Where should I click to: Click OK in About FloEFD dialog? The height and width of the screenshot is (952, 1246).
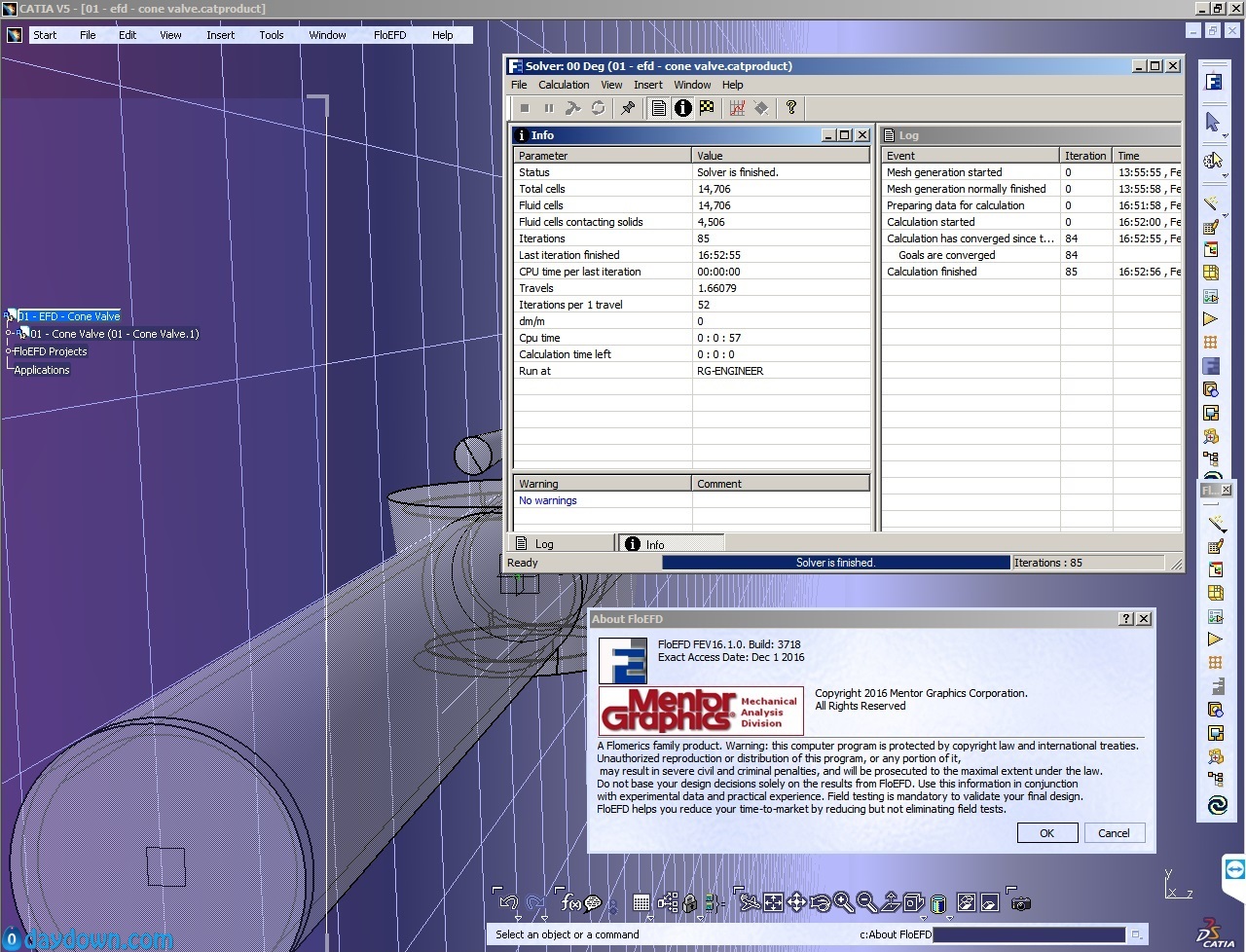(x=1047, y=833)
